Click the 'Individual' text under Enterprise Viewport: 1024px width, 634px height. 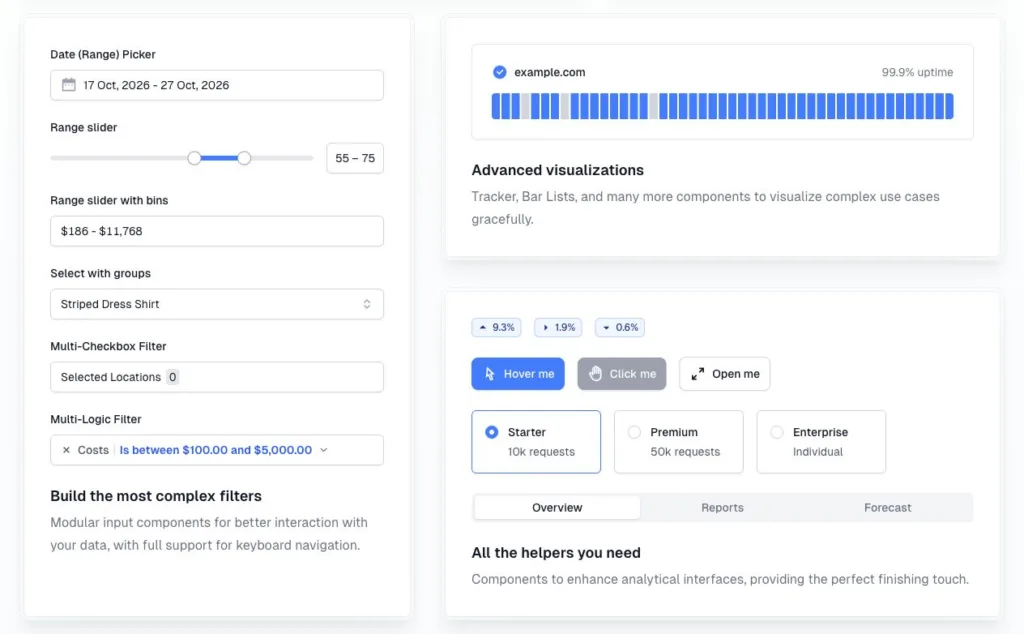pos(818,451)
